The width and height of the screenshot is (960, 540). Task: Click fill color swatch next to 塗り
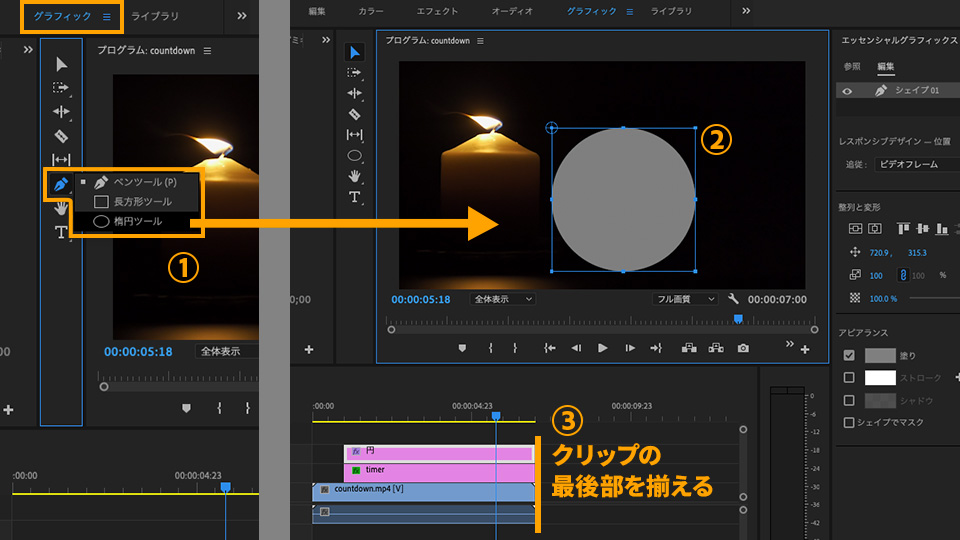(880, 355)
